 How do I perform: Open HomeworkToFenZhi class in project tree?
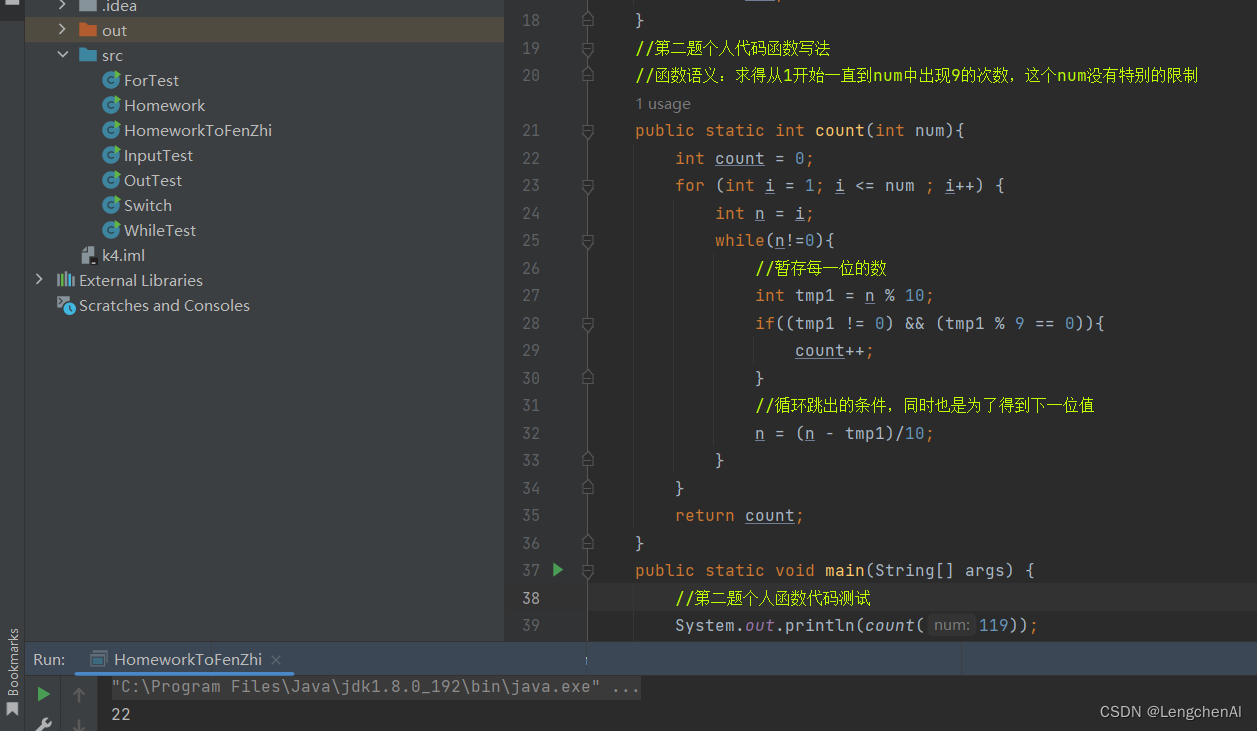pyautogui.click(x=198, y=130)
